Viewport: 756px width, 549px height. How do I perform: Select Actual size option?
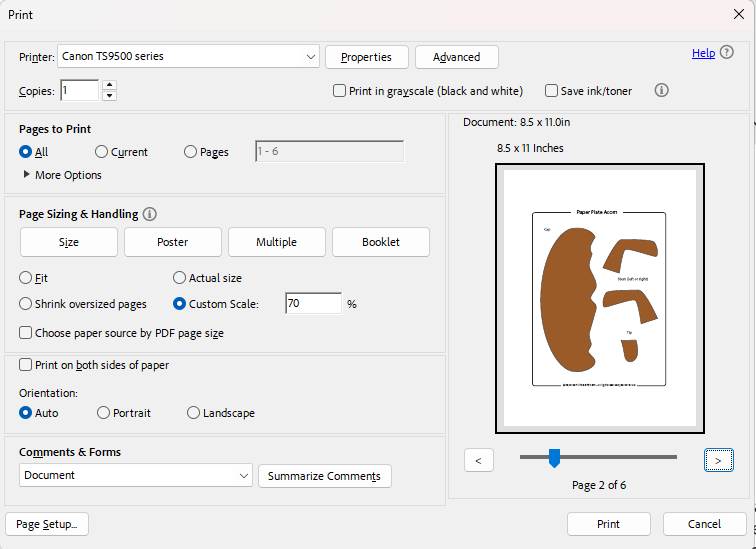pyautogui.click(x=179, y=278)
